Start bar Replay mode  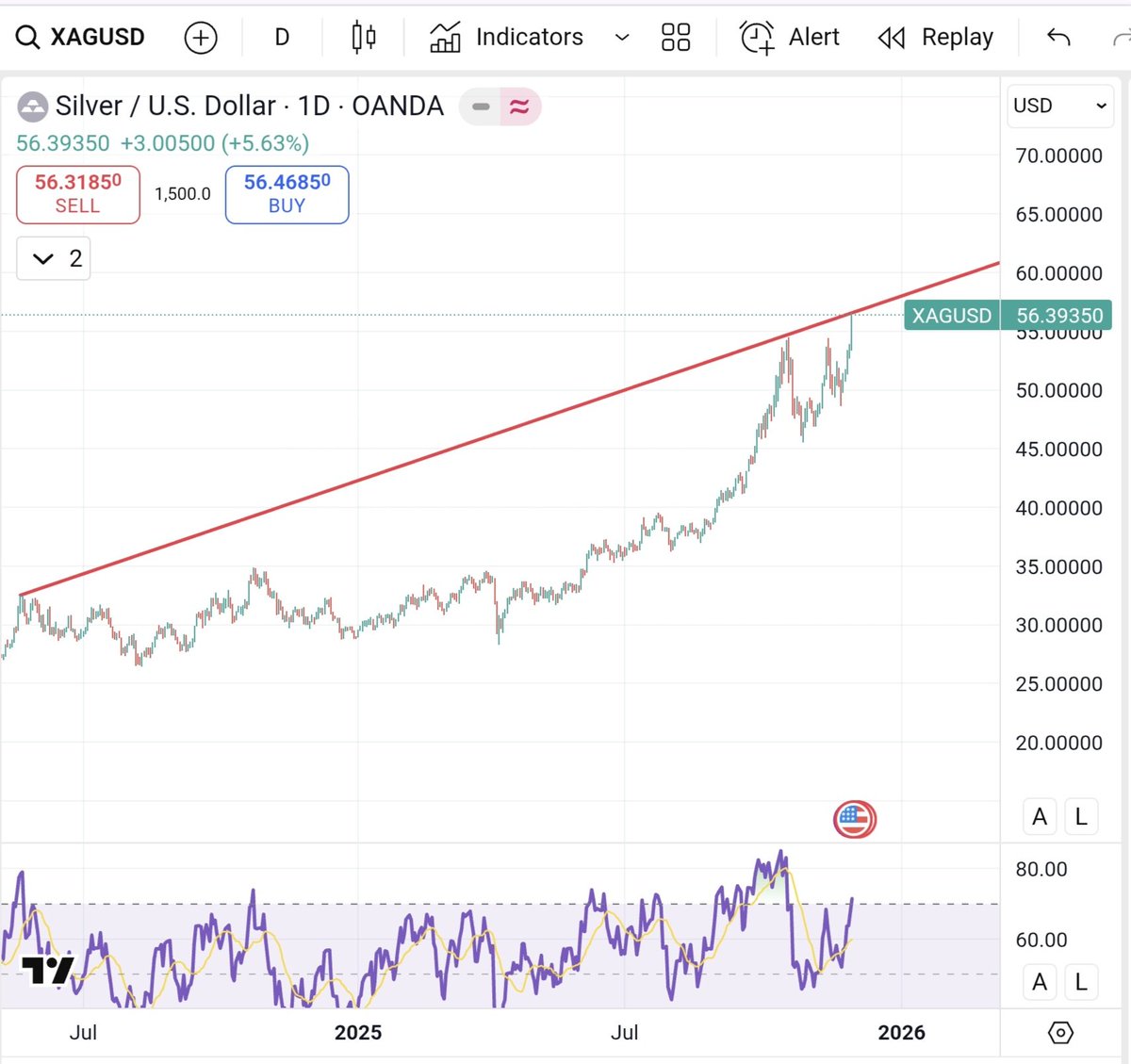coord(935,37)
